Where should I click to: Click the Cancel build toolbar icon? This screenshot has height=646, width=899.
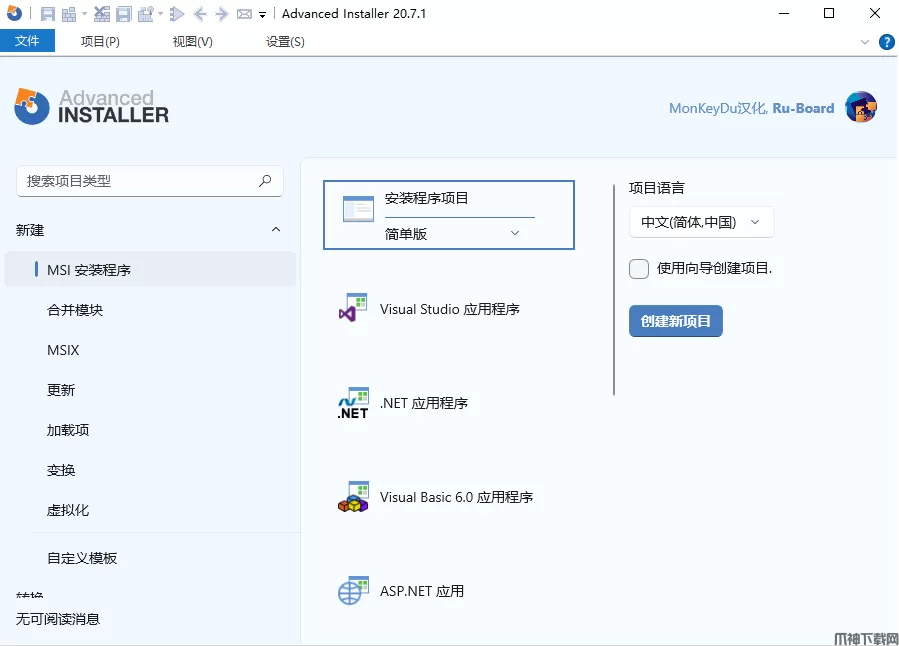(x=101, y=14)
